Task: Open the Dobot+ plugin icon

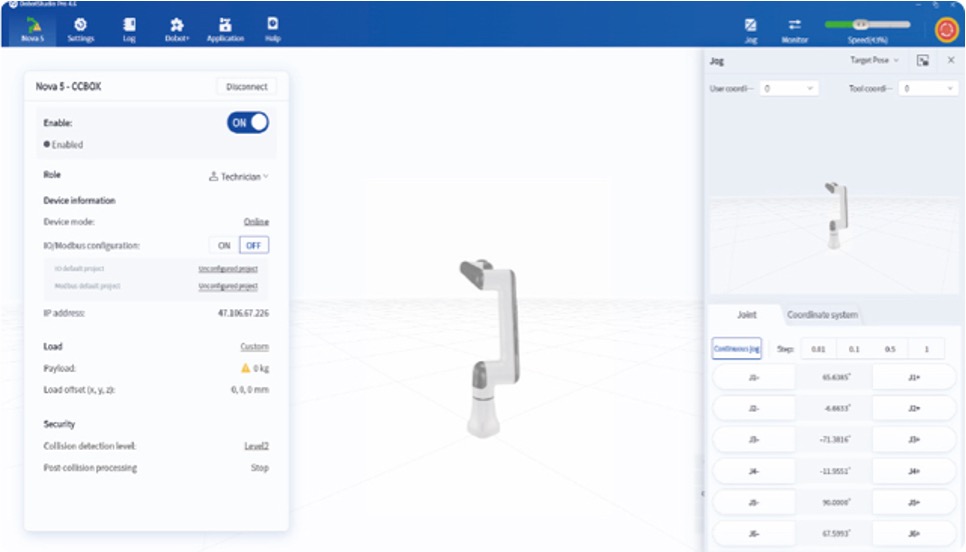Action: [176, 25]
